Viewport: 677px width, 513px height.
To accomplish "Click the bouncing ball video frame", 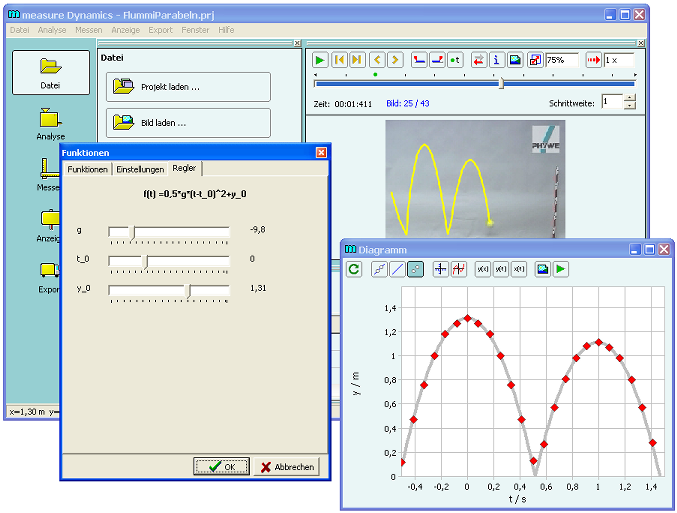I will (475, 179).
